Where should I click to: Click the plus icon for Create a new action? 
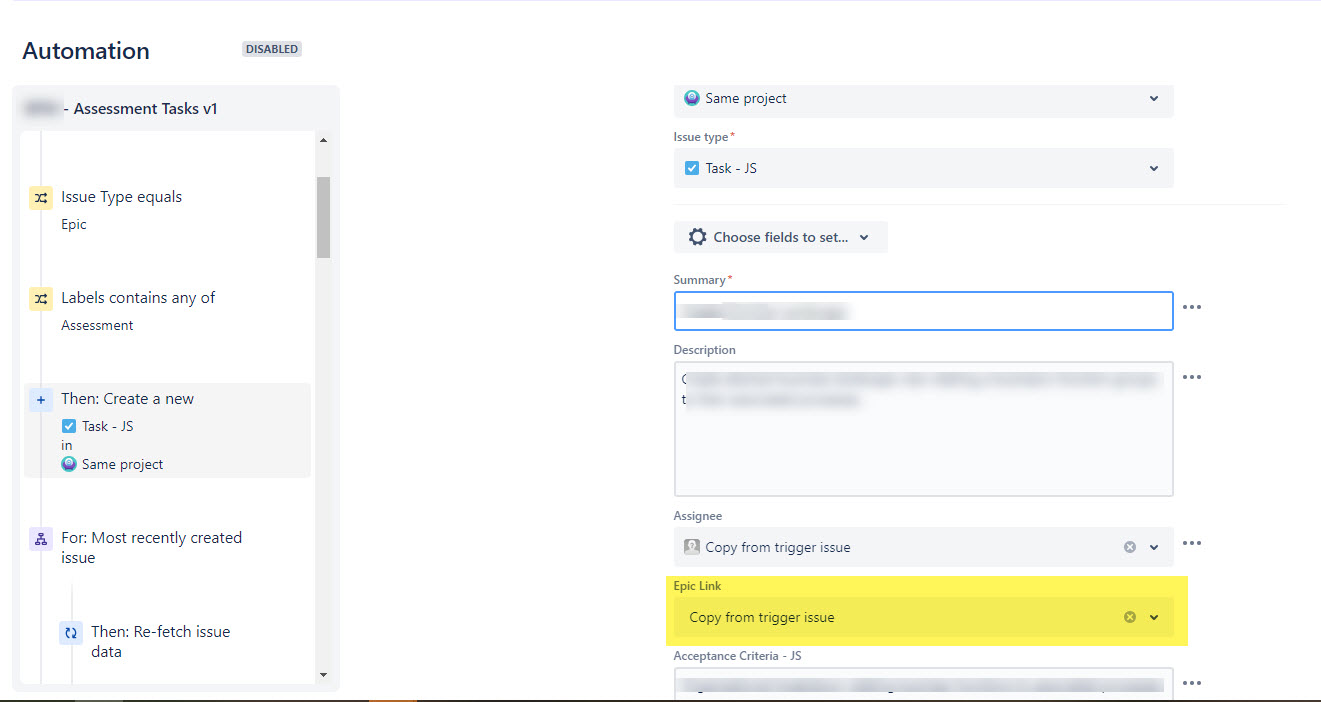point(41,400)
